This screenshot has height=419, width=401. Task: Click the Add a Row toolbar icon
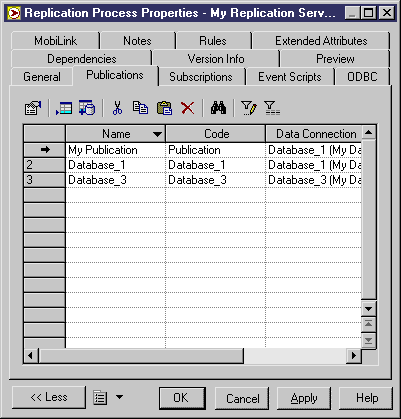[x=64, y=108]
